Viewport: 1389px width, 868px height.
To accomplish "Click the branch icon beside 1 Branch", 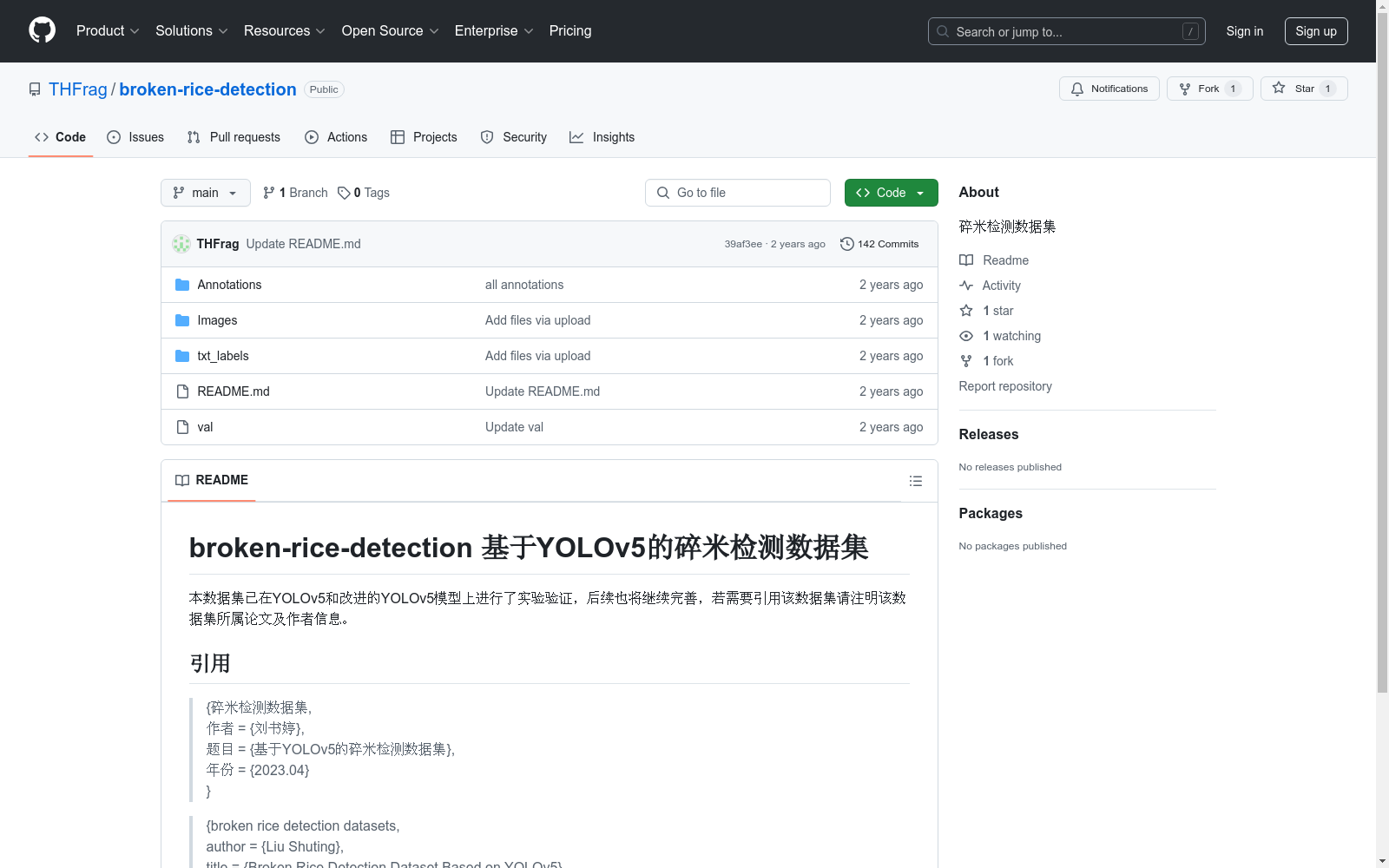I will (269, 193).
